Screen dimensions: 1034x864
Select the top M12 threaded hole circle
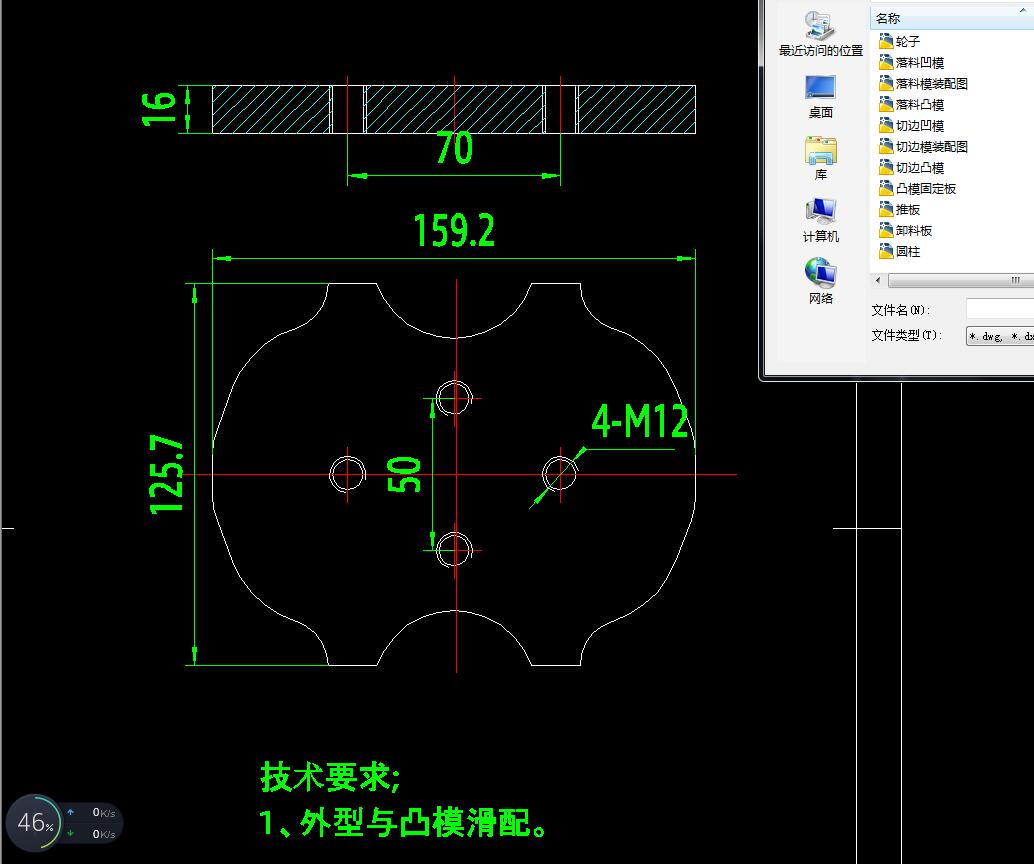click(454, 398)
